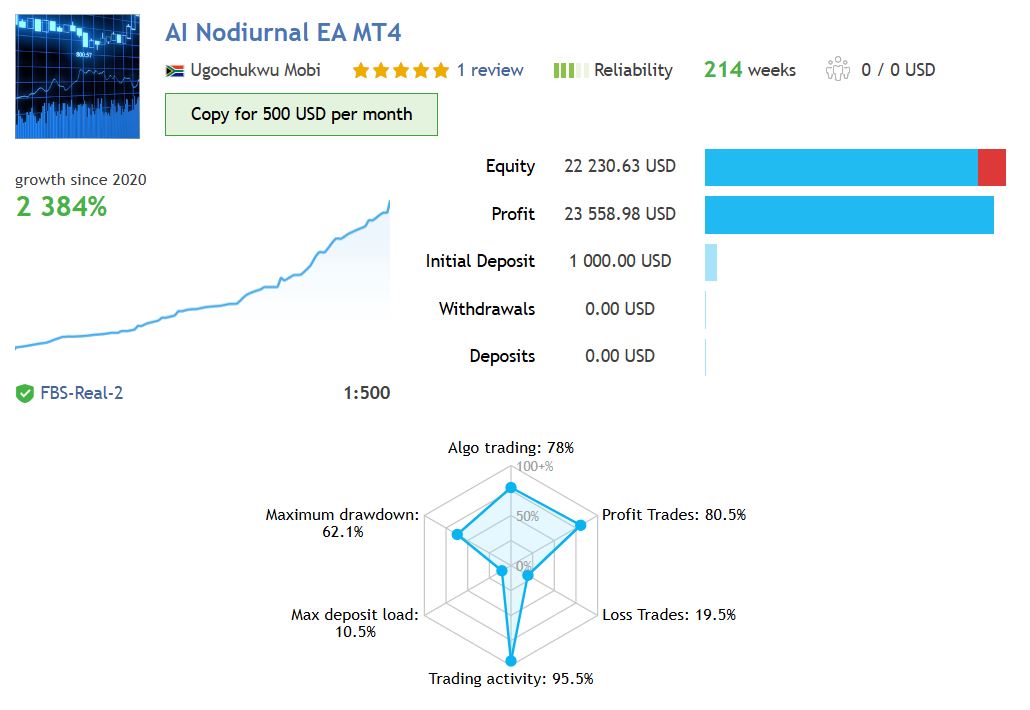
Task: Open the signal's chart thumbnail image
Action: pos(77,76)
